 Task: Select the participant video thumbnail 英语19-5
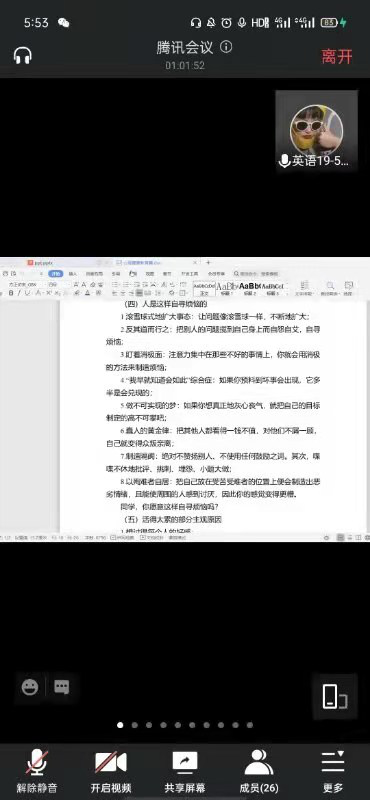click(316, 131)
